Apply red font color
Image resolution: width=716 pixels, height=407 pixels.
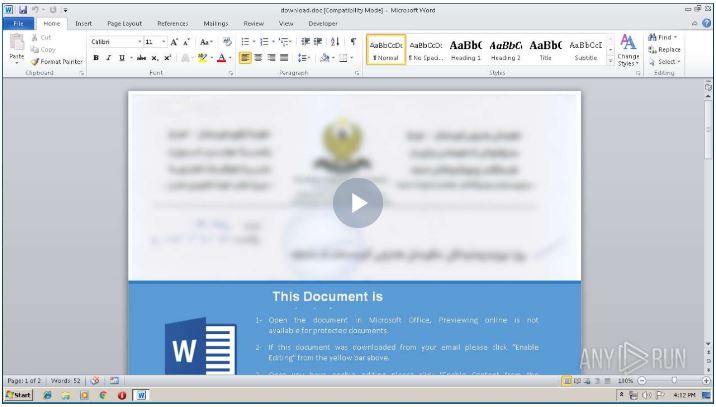(221, 58)
